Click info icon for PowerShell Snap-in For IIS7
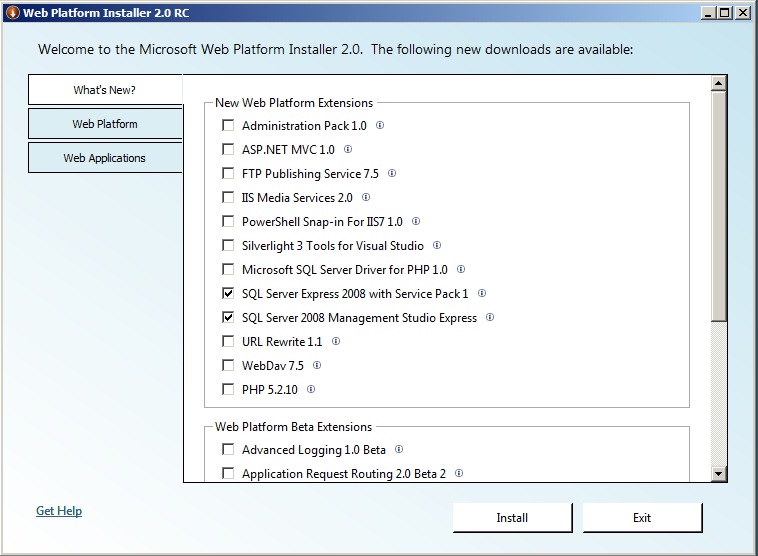The width and height of the screenshot is (758, 556). click(416, 221)
